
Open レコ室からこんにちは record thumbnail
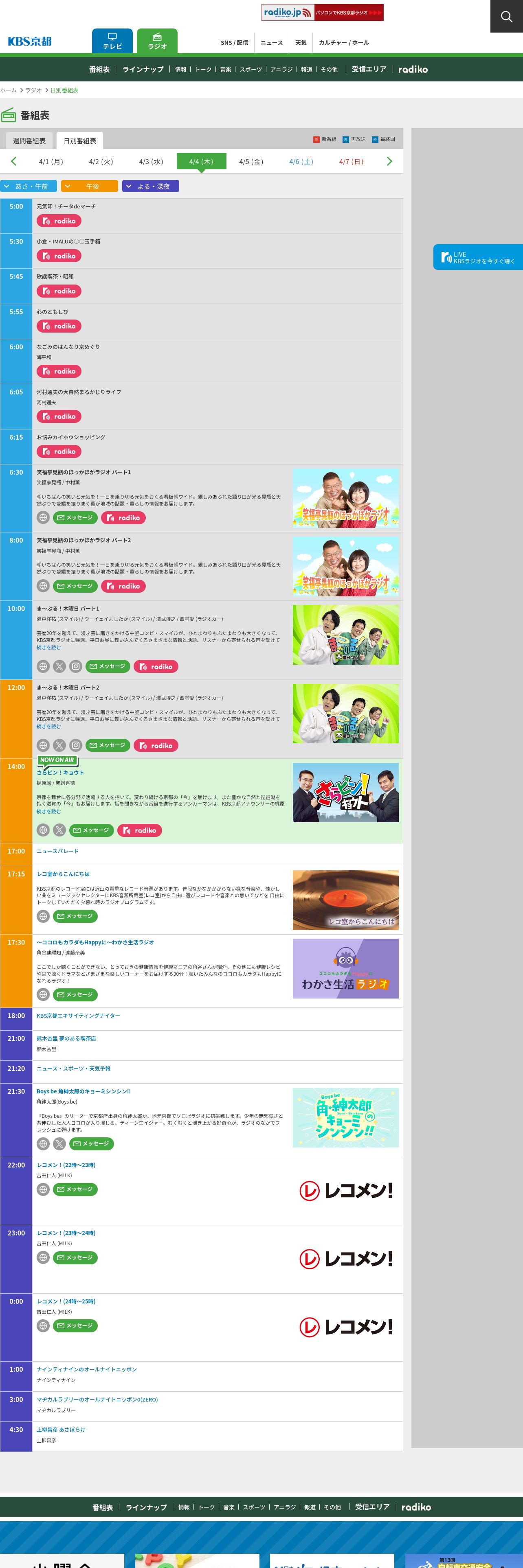coord(346,900)
